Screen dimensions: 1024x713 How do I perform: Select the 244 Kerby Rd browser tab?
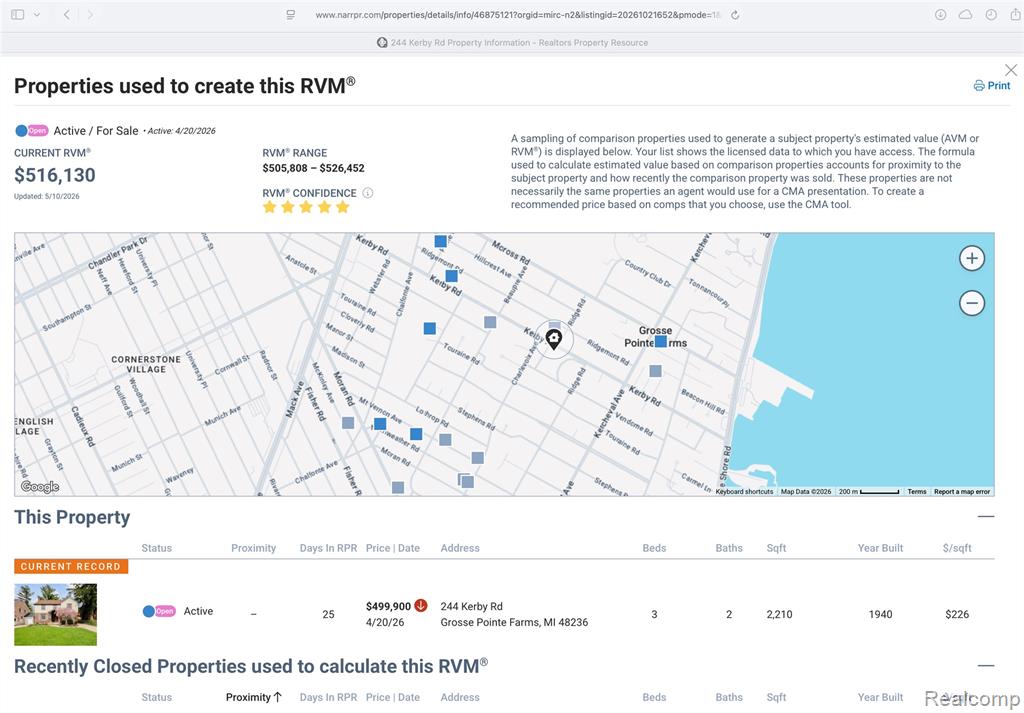click(x=512, y=42)
